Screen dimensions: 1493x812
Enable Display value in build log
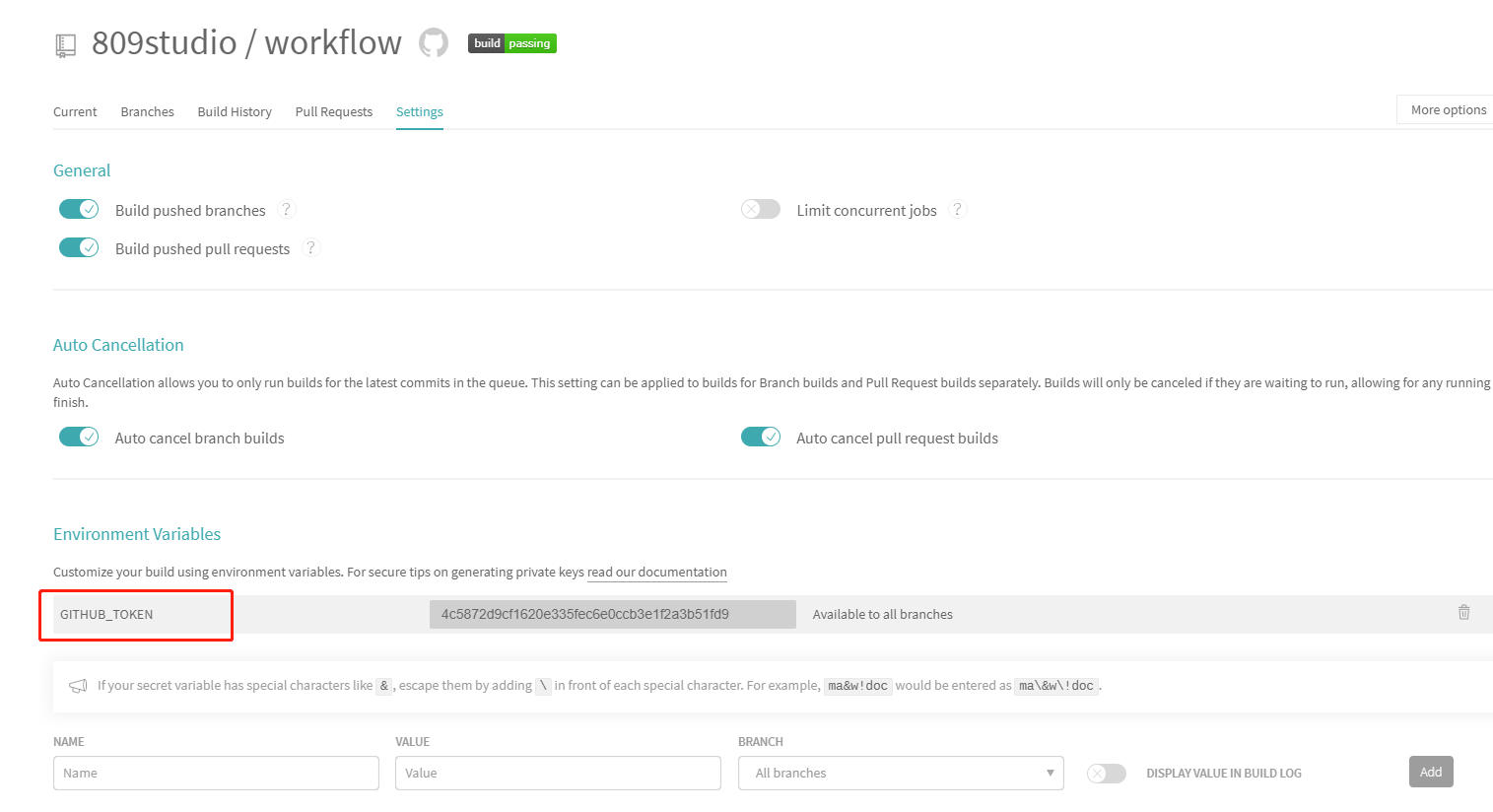[x=1106, y=774]
